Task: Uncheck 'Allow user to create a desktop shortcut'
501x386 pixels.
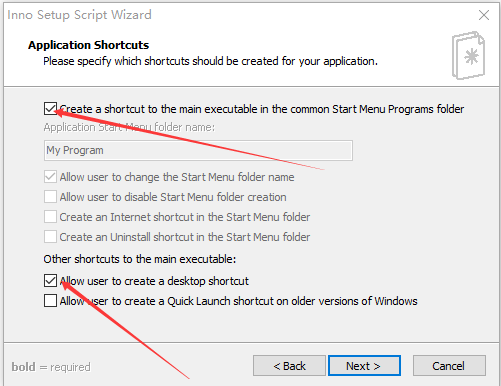Action: (50, 281)
